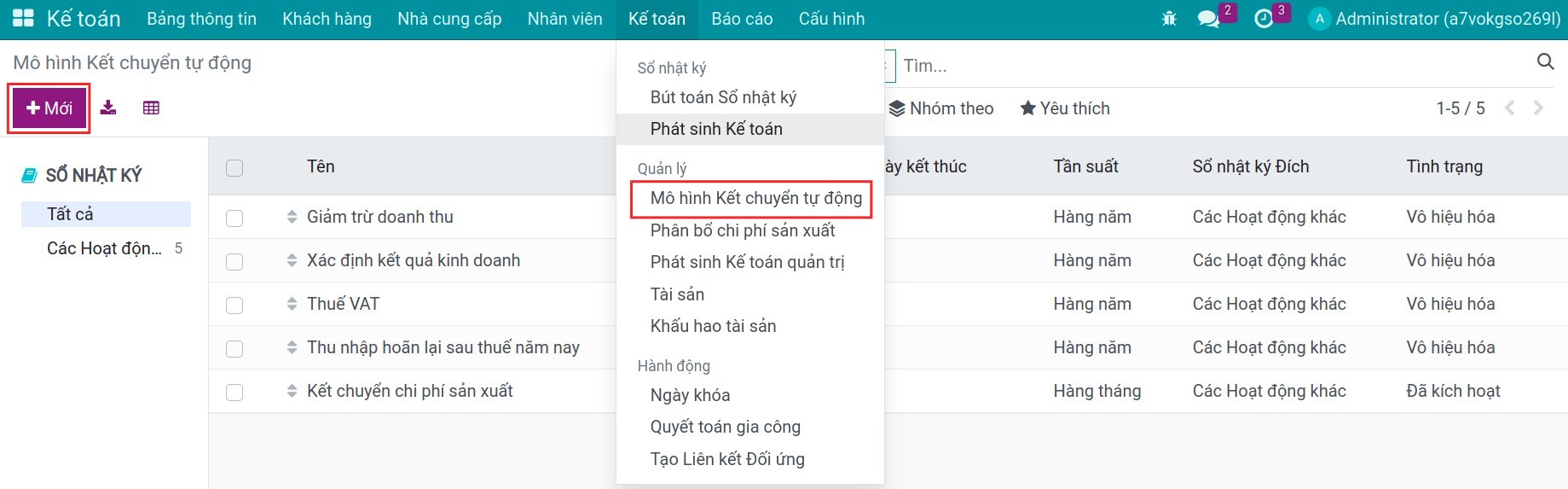1568x489 pixels.
Task: Click drag handle of Kết chuyển chi phí sản xuất
Action: (x=292, y=391)
